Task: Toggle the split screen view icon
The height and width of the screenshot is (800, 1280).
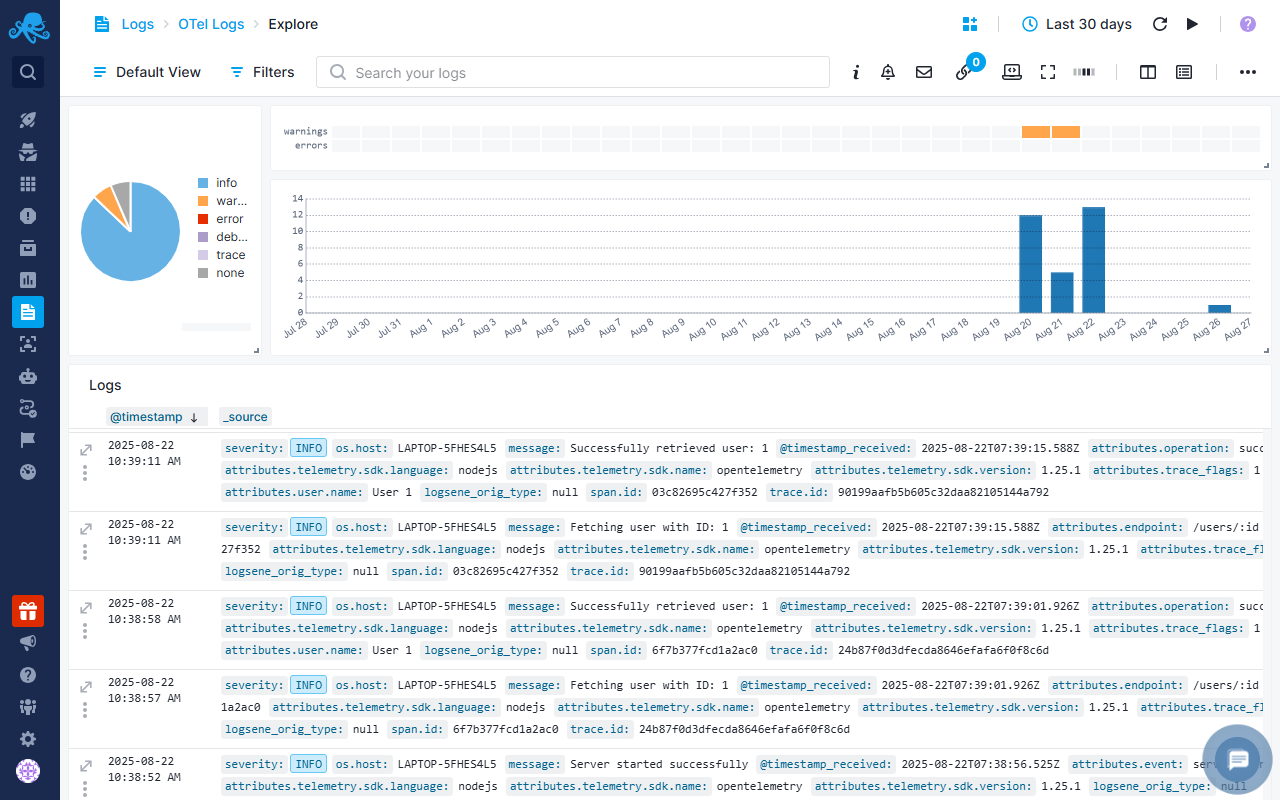Action: tap(1148, 72)
